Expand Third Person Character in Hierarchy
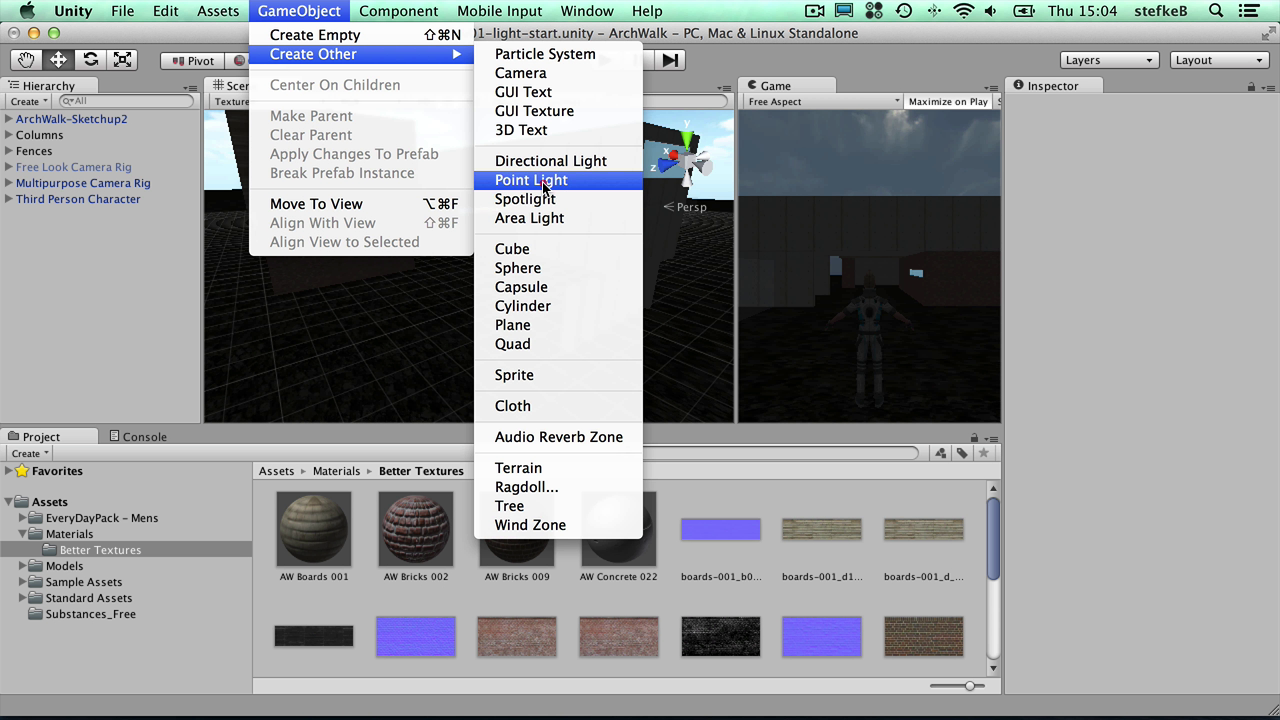The height and width of the screenshot is (720, 1280). pyautogui.click(x=9, y=199)
